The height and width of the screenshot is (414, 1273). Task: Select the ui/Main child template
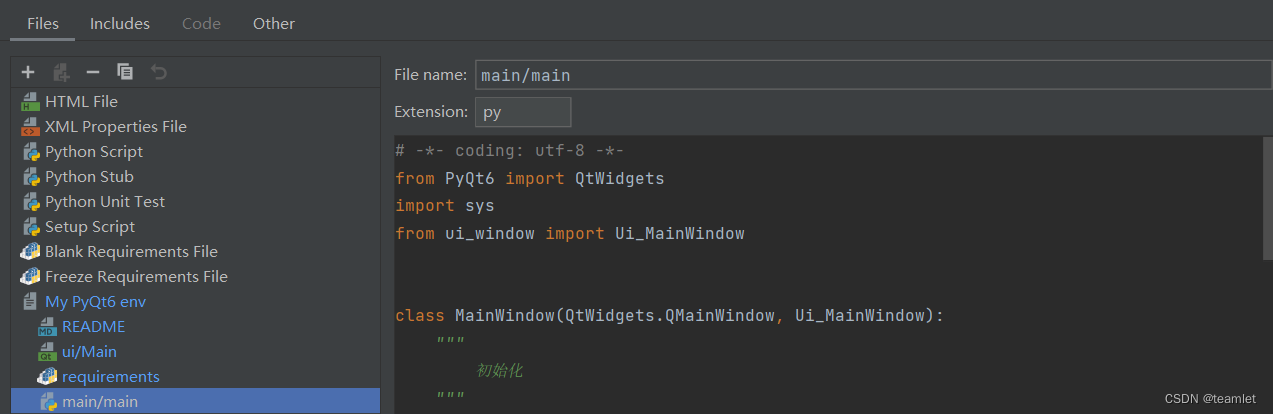coord(196,351)
